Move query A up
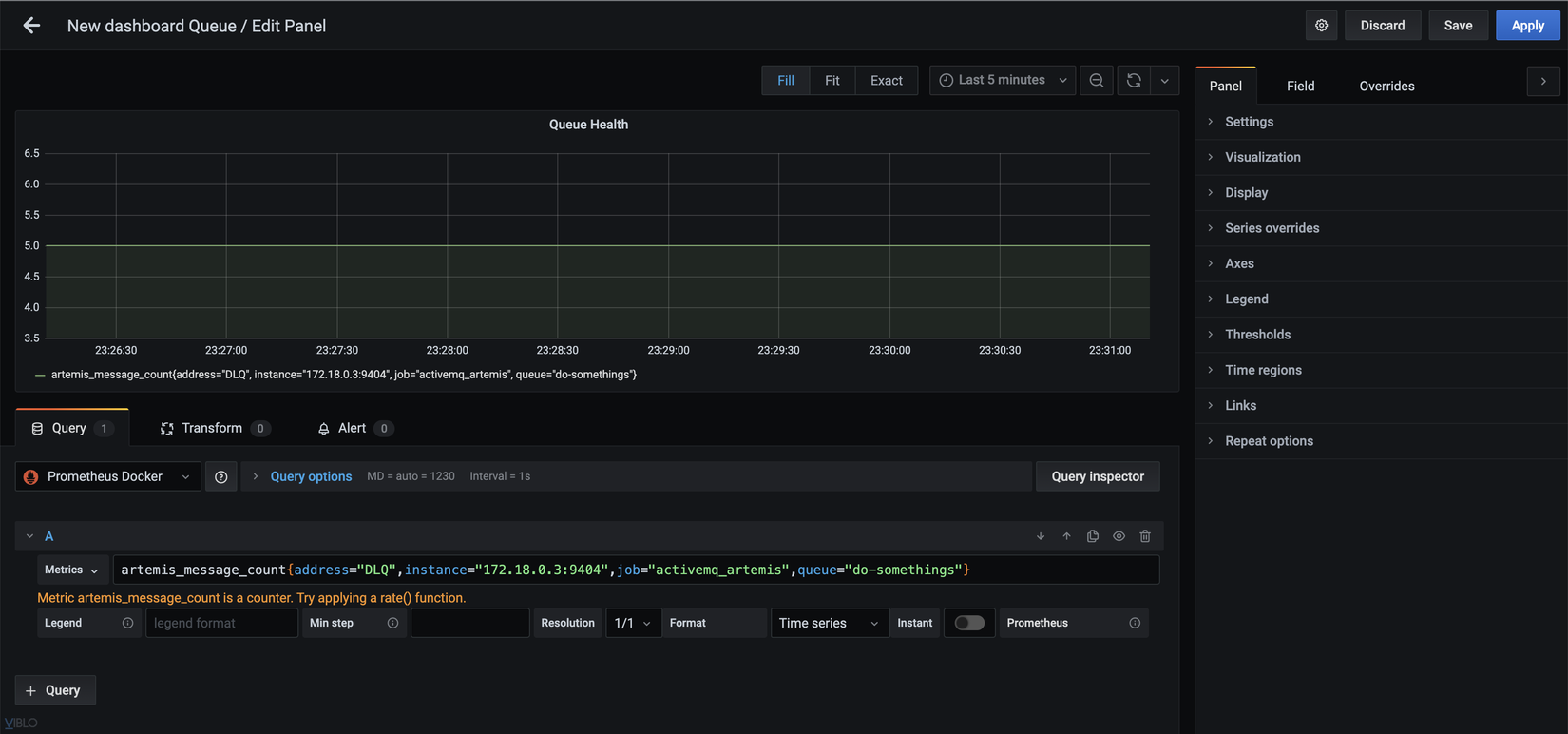Viewport: 1568px width, 734px height. pos(1066,536)
